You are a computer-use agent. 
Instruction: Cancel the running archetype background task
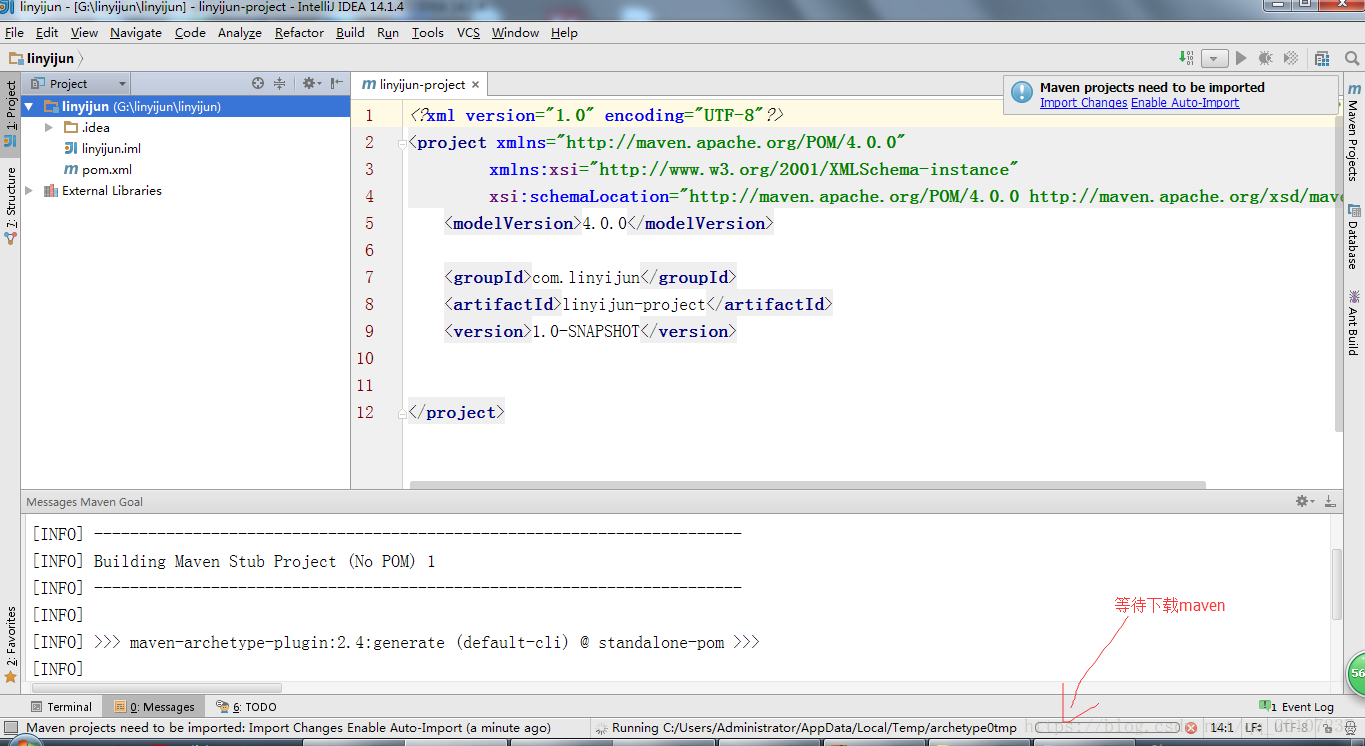(1191, 728)
